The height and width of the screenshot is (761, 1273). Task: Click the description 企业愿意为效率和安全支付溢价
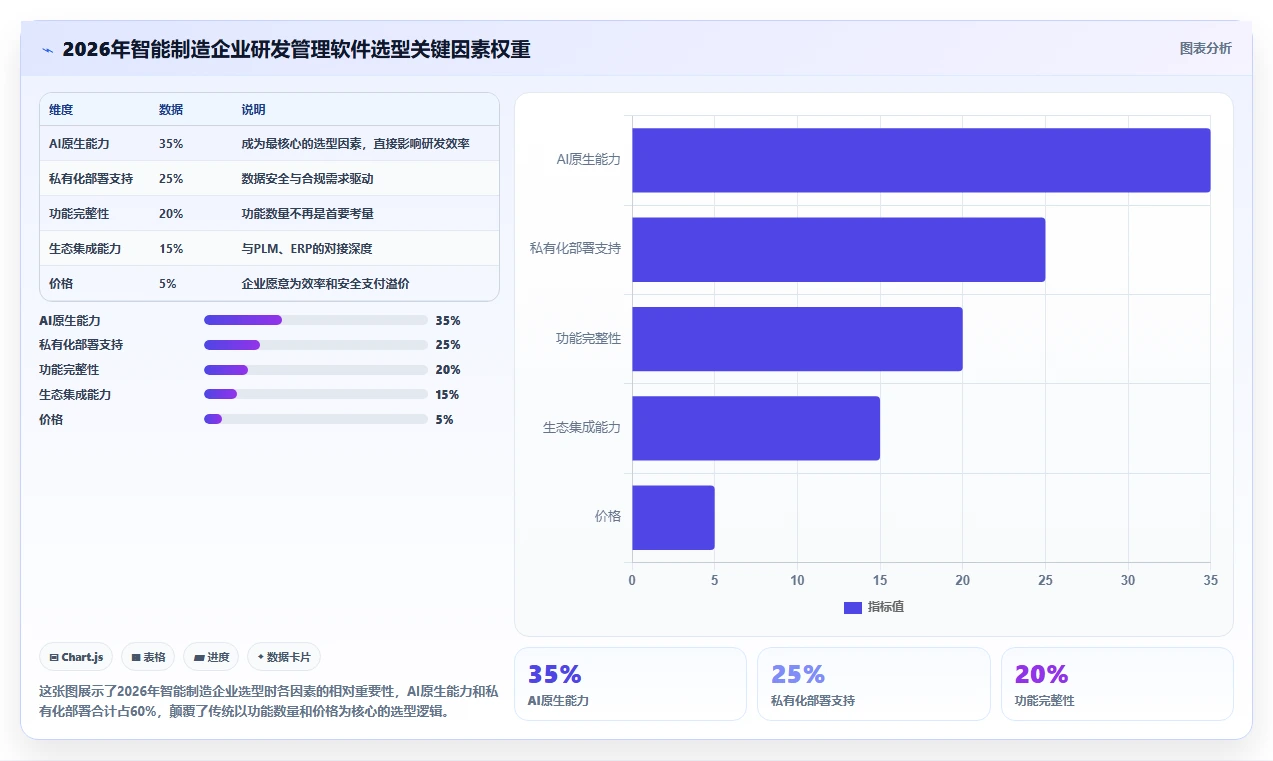click(325, 284)
